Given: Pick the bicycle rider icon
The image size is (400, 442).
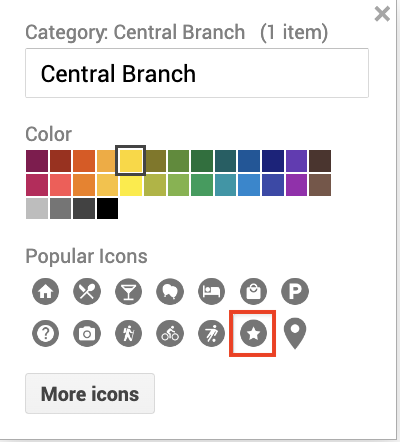Looking at the screenshot, I should (x=170, y=333).
